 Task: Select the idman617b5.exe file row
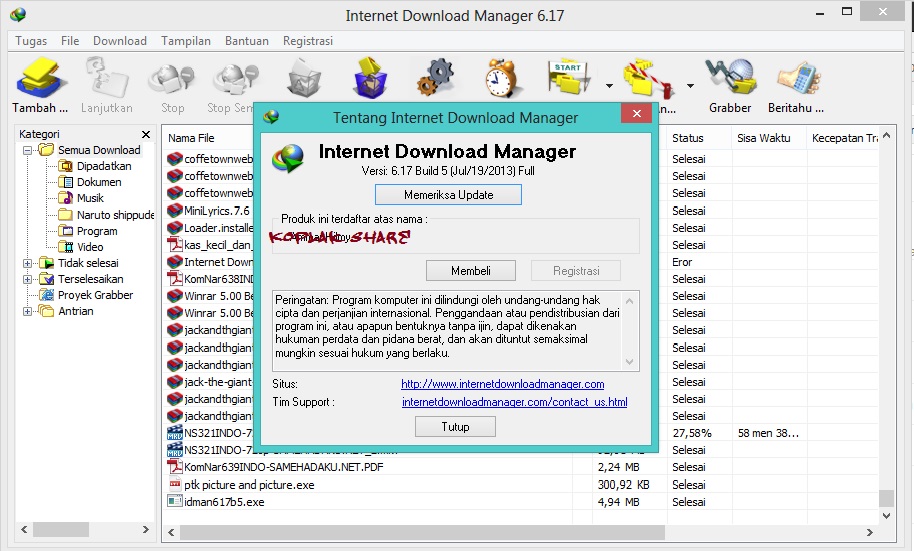(521, 502)
